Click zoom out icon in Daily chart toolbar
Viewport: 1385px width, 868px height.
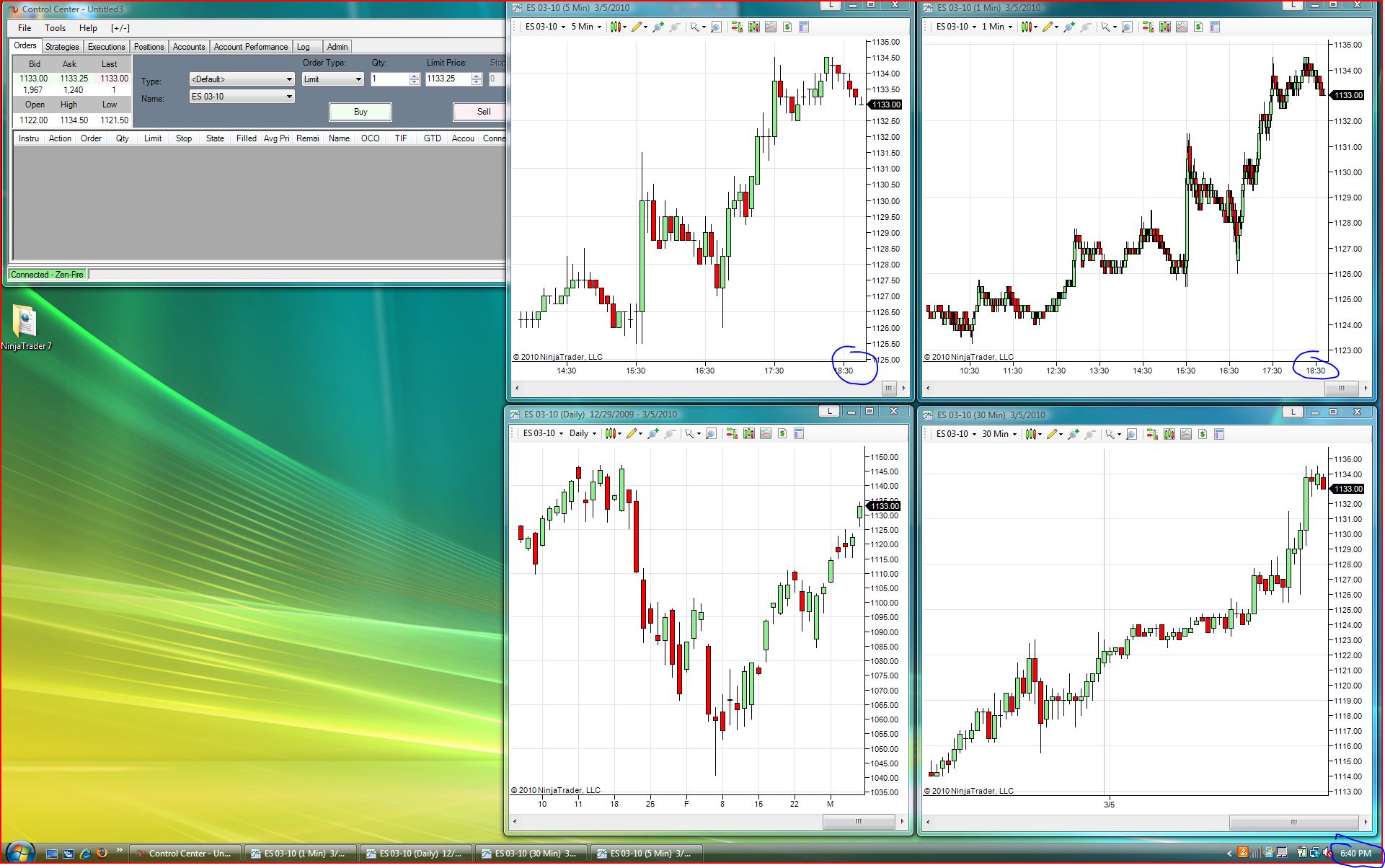tap(670, 434)
